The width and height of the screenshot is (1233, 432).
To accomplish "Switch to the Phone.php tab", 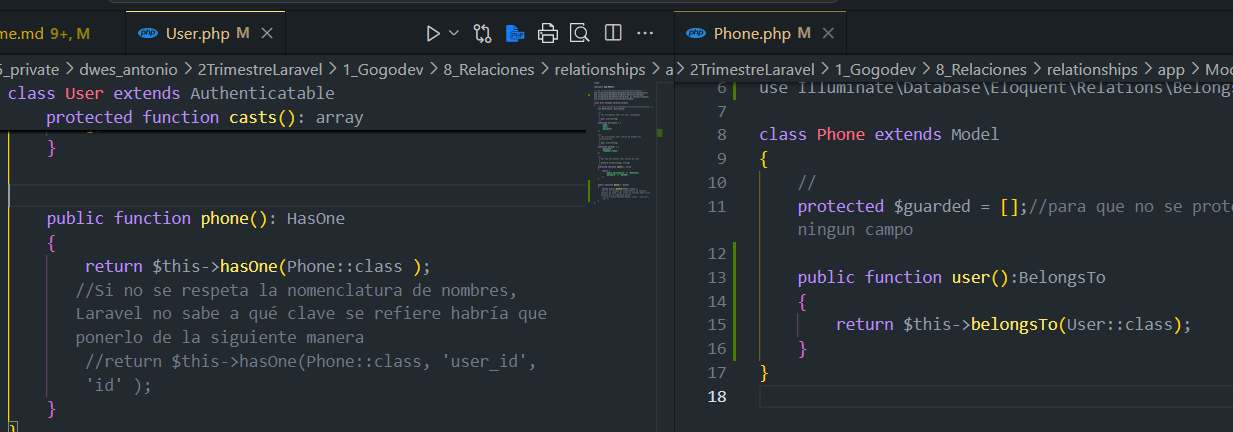I will point(760,34).
